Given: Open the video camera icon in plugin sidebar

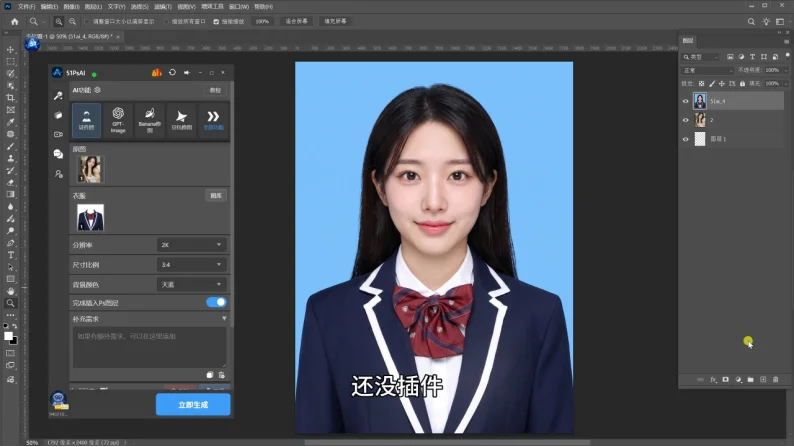Looking at the screenshot, I should pos(58,134).
